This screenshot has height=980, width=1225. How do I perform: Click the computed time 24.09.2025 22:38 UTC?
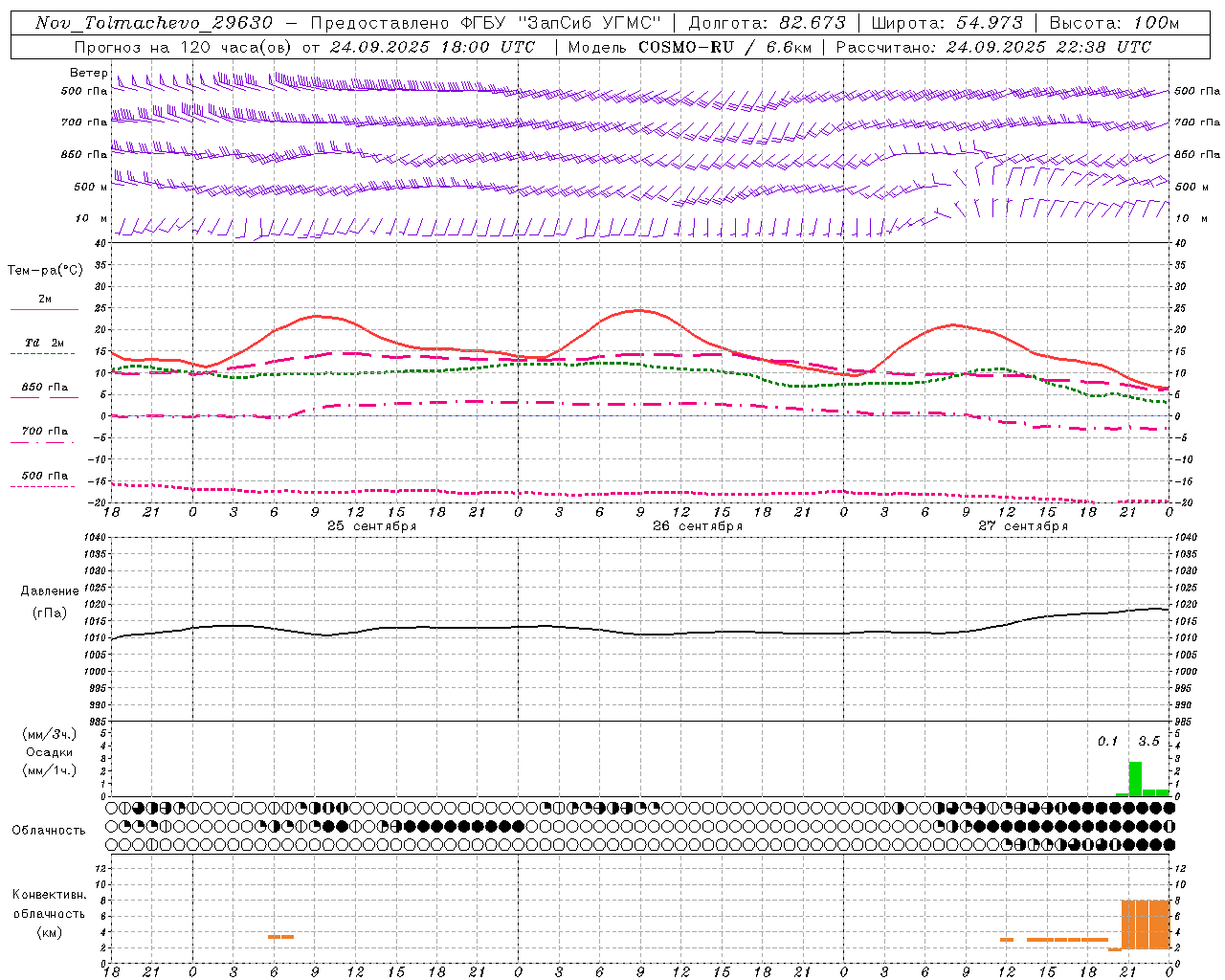coord(1049,47)
